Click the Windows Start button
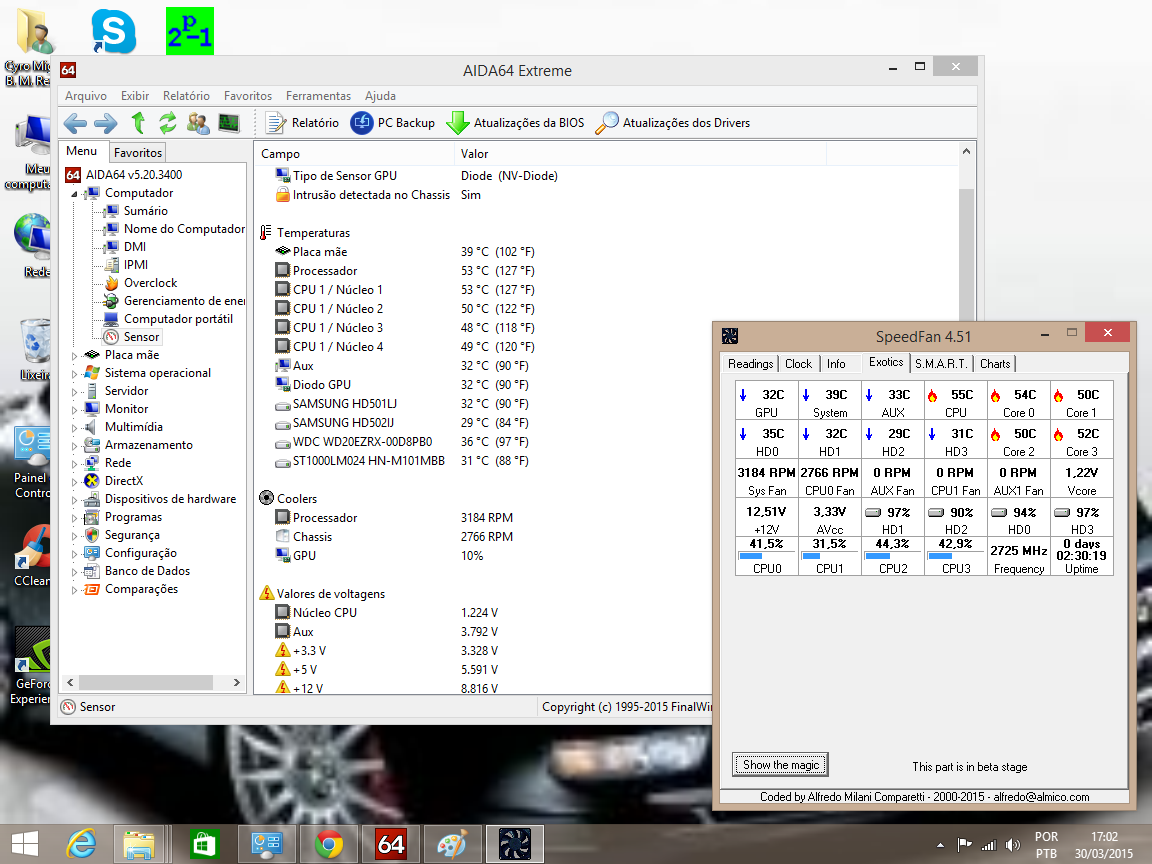Screen dimensions: 1152x864 click(26, 844)
